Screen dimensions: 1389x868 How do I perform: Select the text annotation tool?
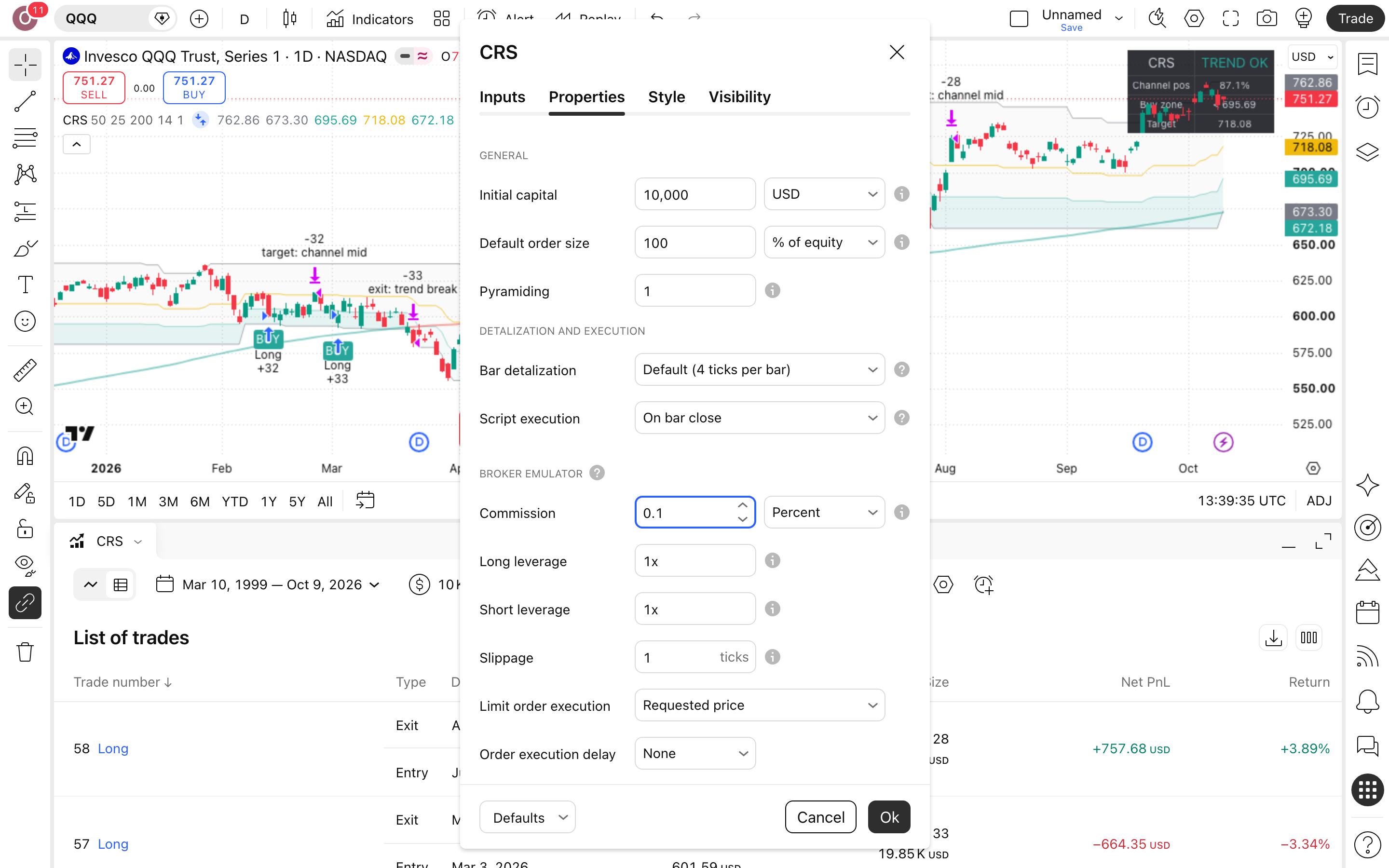tap(25, 284)
